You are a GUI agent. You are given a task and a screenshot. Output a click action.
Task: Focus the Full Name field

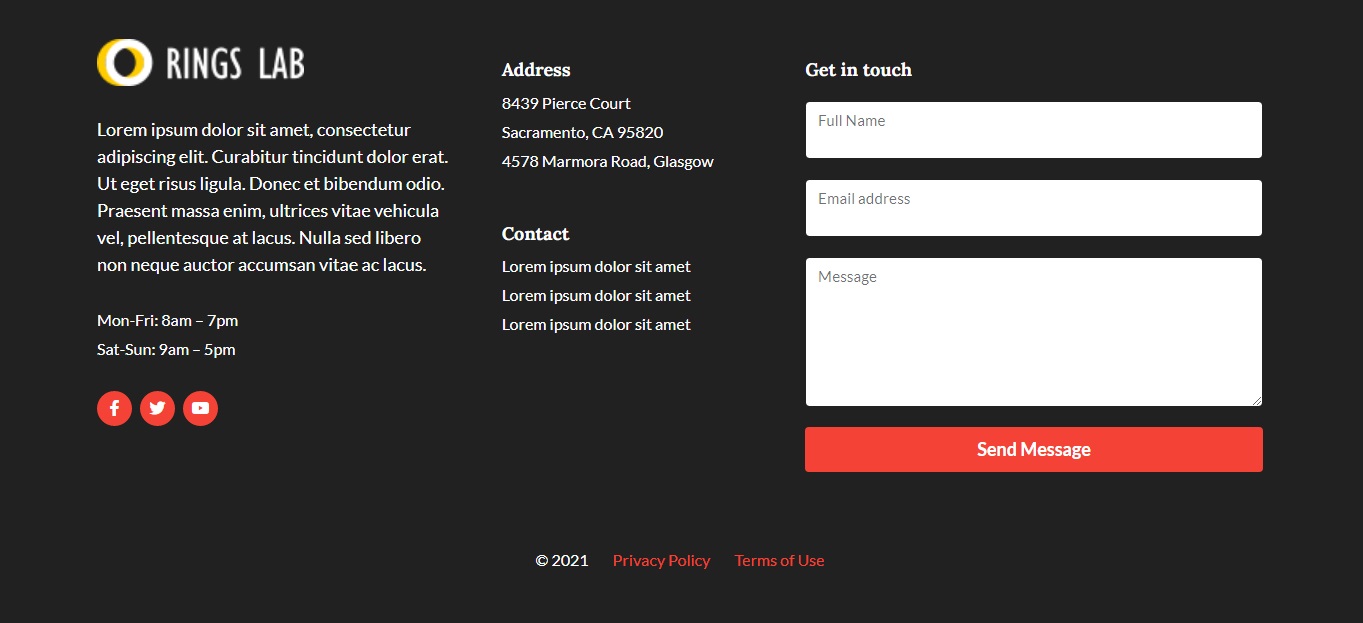(x=1033, y=130)
